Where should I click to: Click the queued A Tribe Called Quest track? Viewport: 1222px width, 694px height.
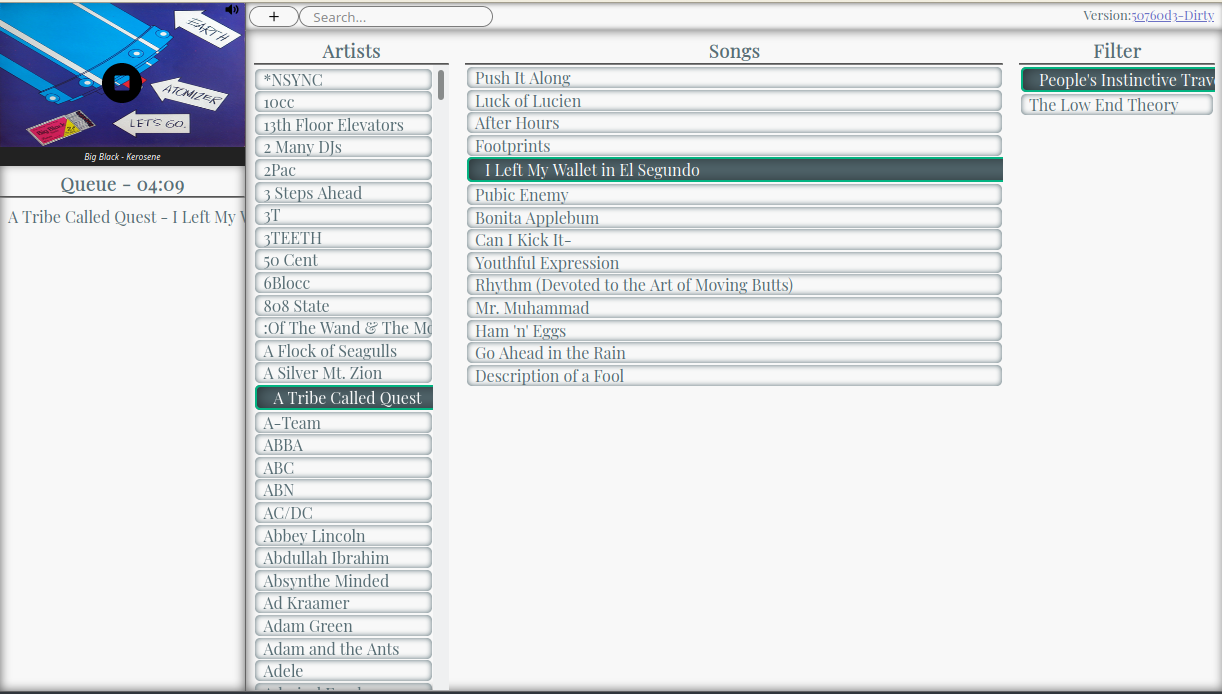[122, 217]
